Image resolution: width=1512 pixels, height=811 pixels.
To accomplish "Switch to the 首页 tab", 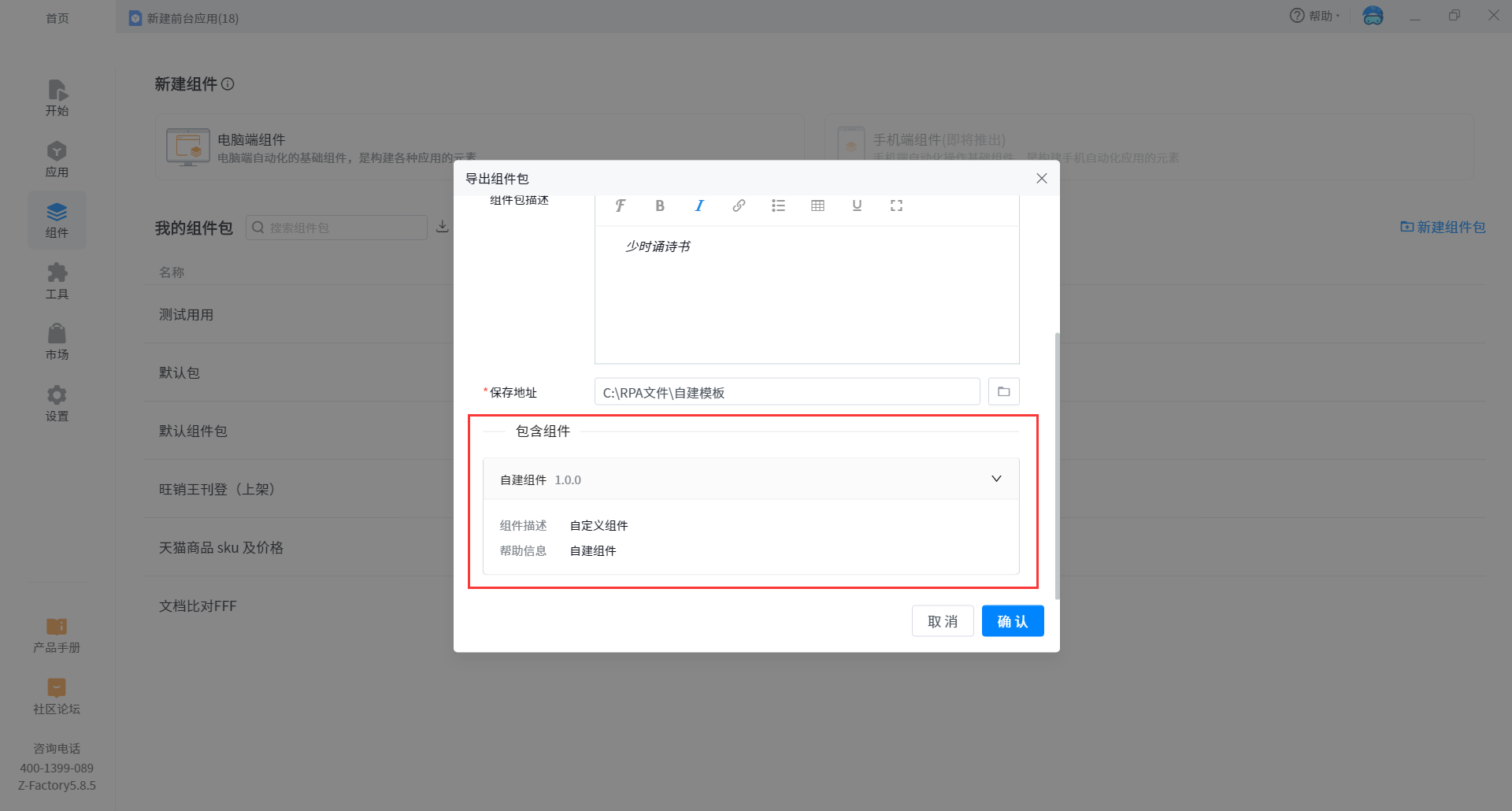I will [57, 17].
